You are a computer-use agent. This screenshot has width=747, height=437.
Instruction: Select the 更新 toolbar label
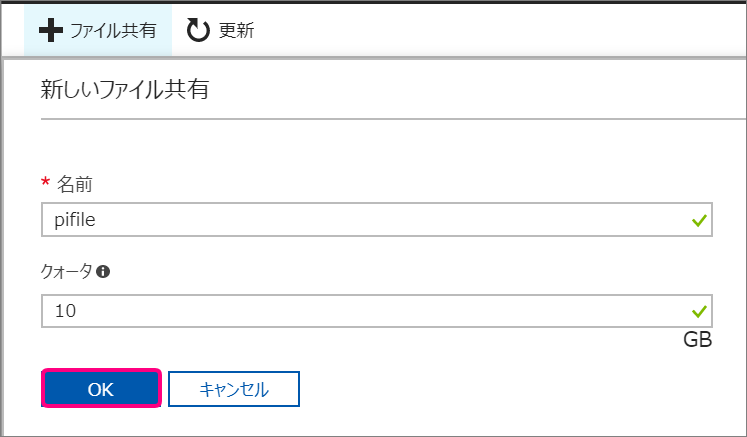tap(236, 30)
